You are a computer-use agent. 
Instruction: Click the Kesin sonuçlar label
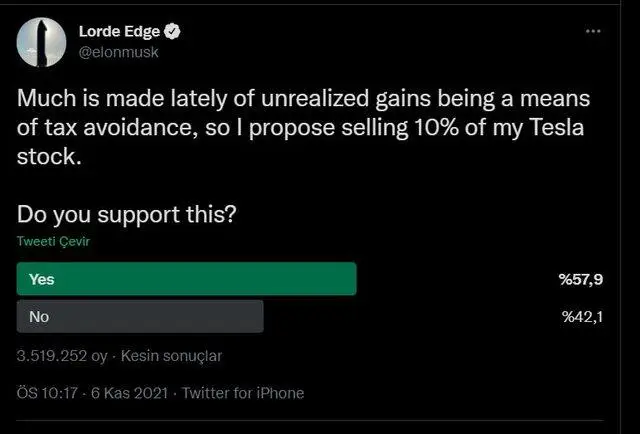click(x=171, y=356)
